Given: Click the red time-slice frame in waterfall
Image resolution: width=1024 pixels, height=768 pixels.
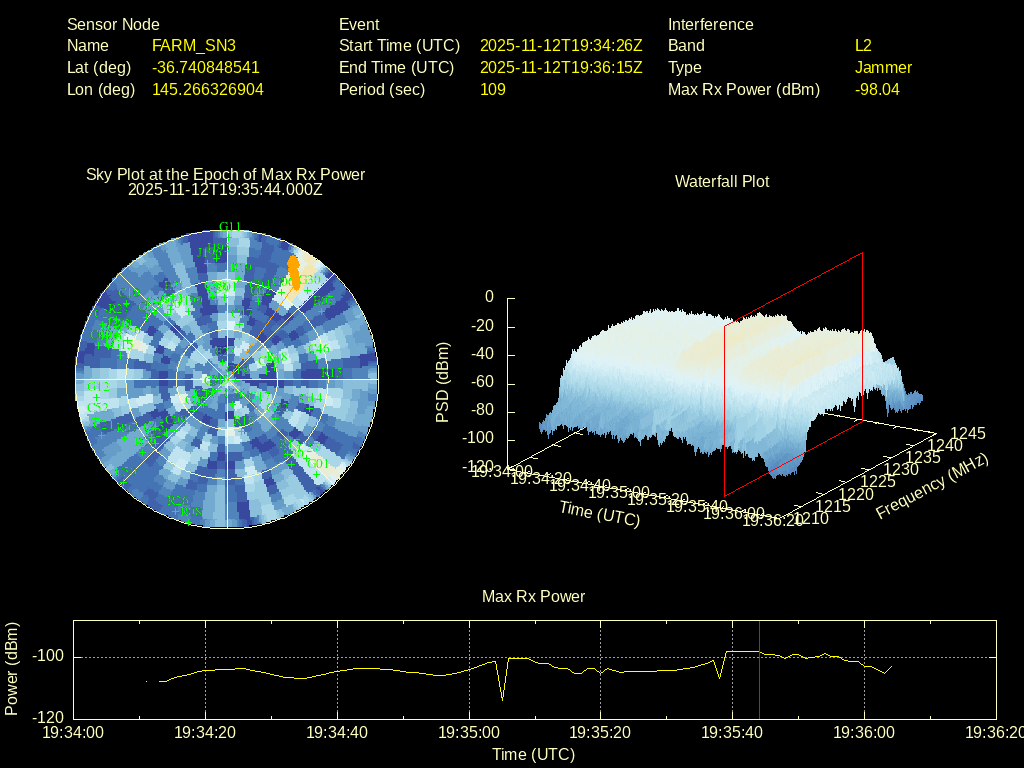Looking at the screenshot, I should click(x=862, y=330).
